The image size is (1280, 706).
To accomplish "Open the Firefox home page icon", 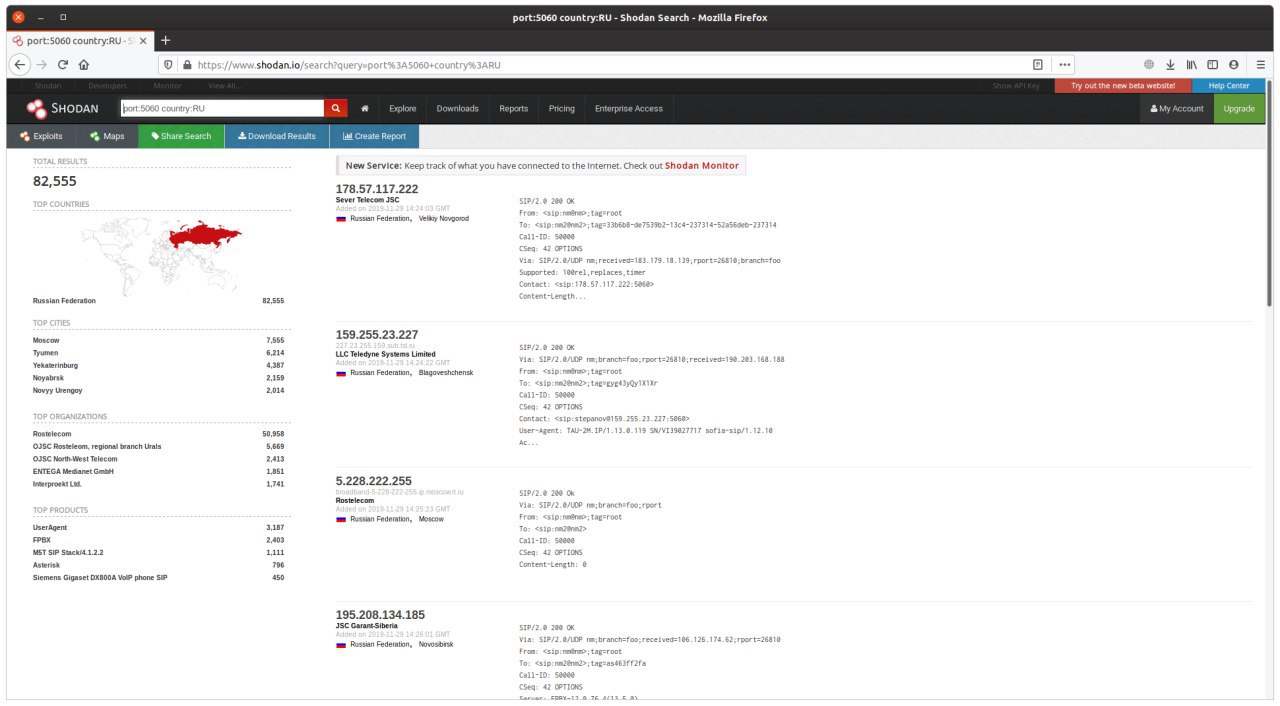I will tap(84, 64).
